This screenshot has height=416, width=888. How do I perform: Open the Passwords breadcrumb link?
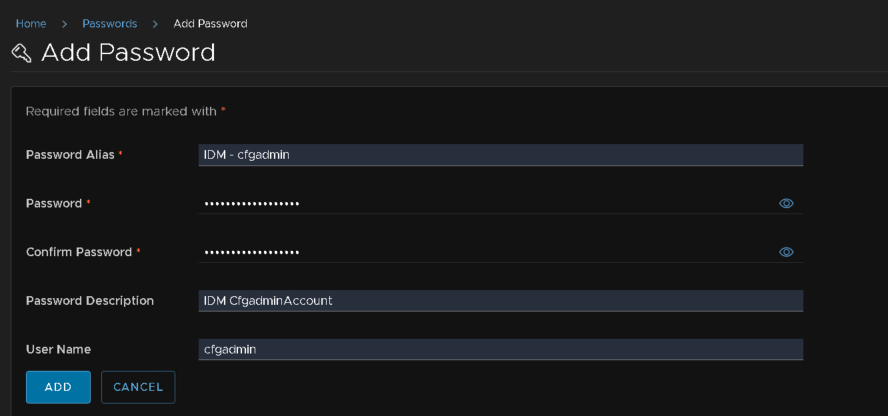pyautogui.click(x=109, y=24)
